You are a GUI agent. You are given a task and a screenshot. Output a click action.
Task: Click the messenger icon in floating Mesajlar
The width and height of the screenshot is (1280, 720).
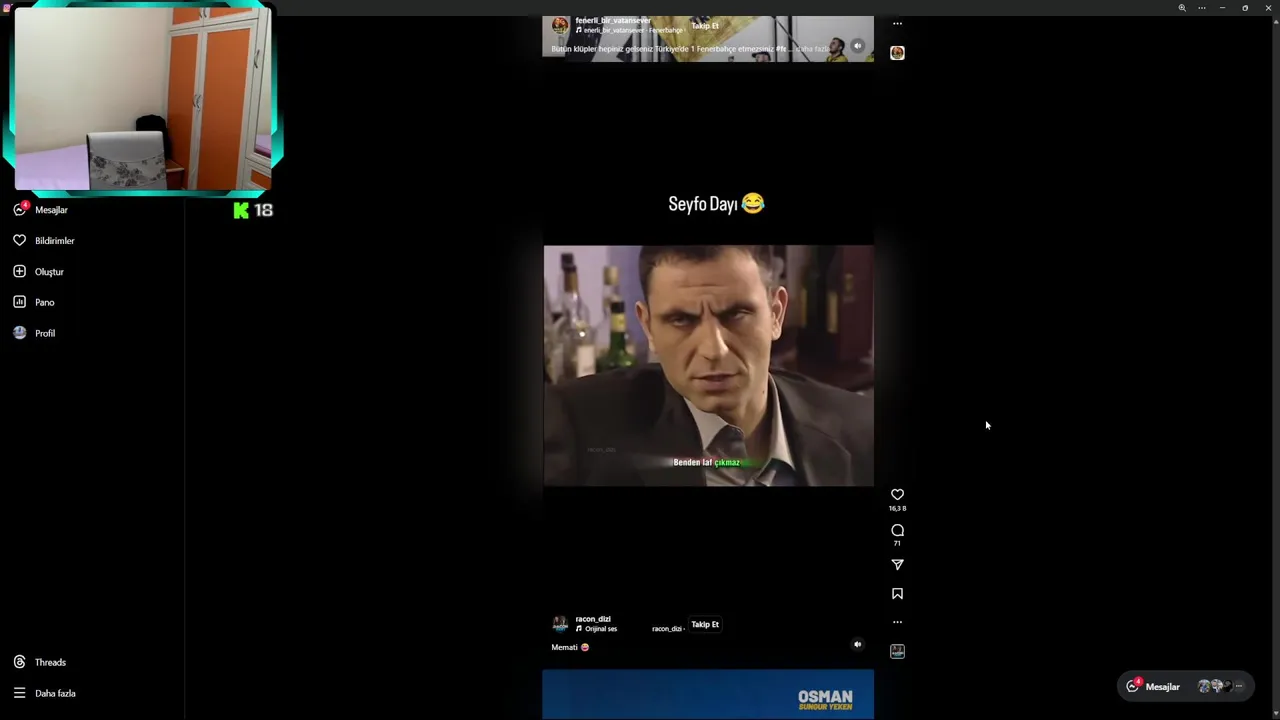pyautogui.click(x=1132, y=686)
